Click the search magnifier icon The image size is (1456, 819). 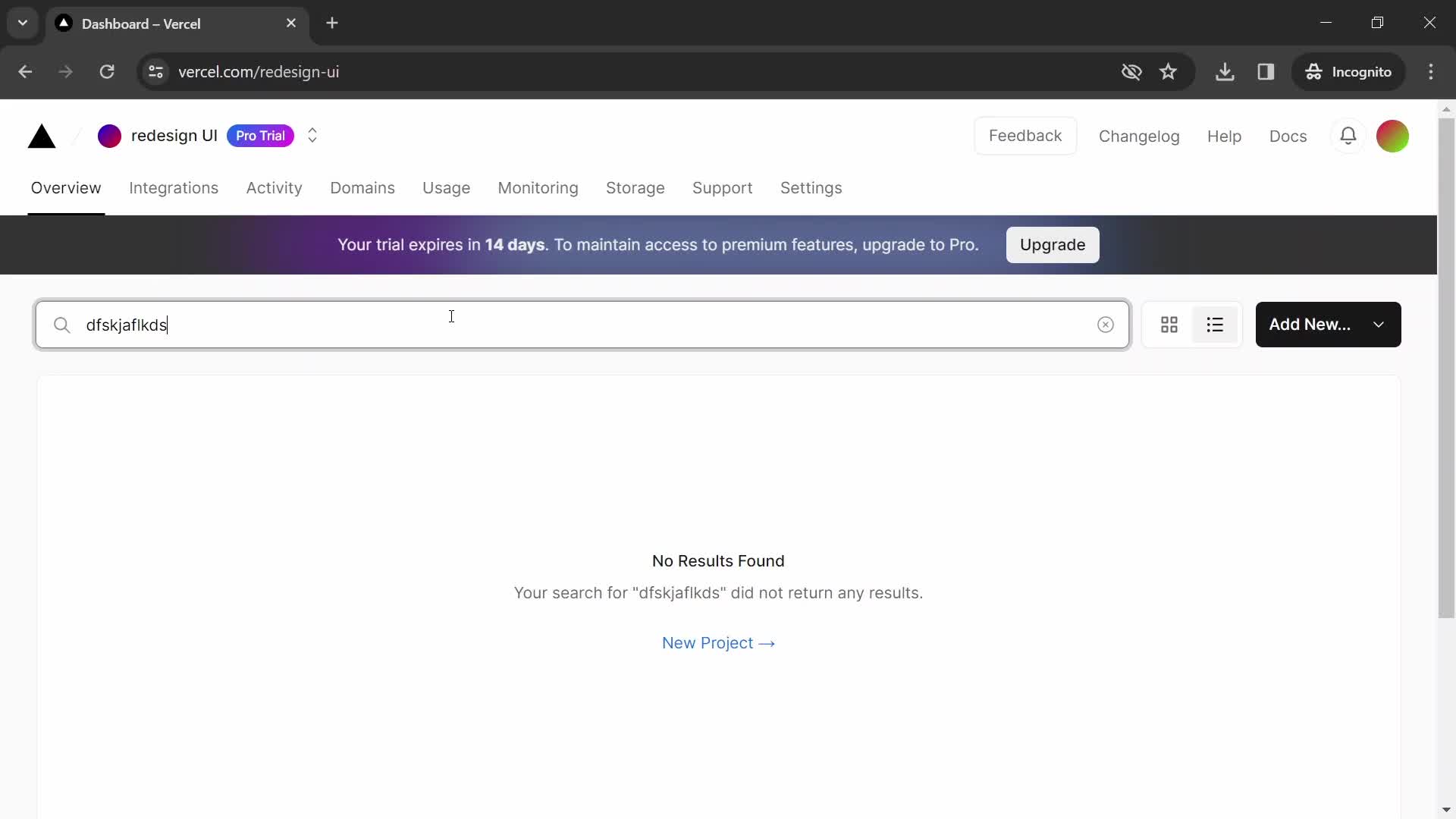[62, 325]
